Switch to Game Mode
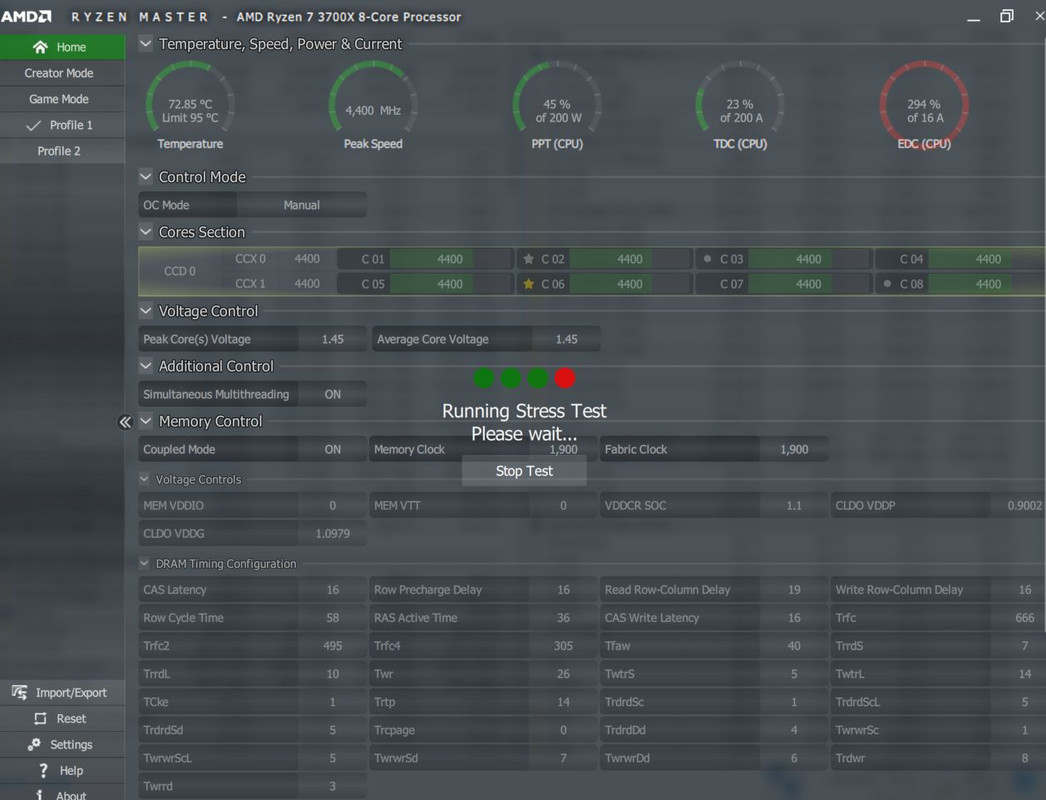Image resolution: width=1046 pixels, height=800 pixels. [63, 99]
